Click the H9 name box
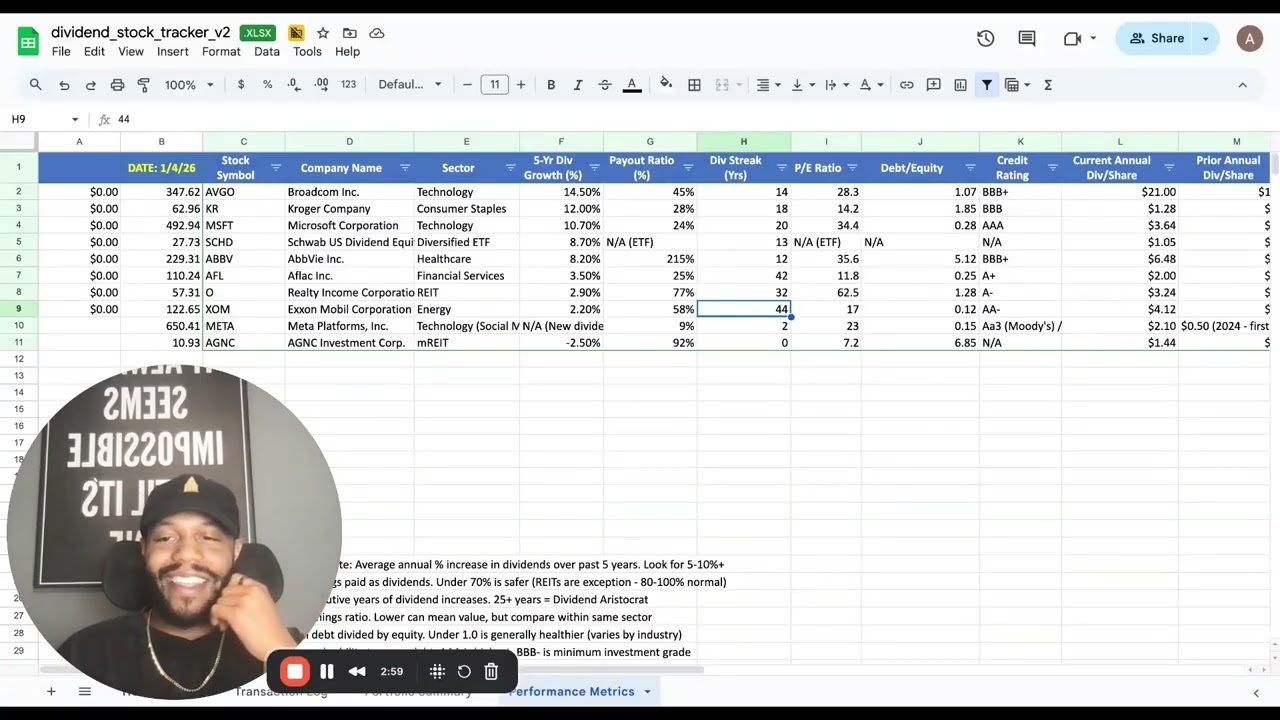The image size is (1280, 720). (x=44, y=119)
